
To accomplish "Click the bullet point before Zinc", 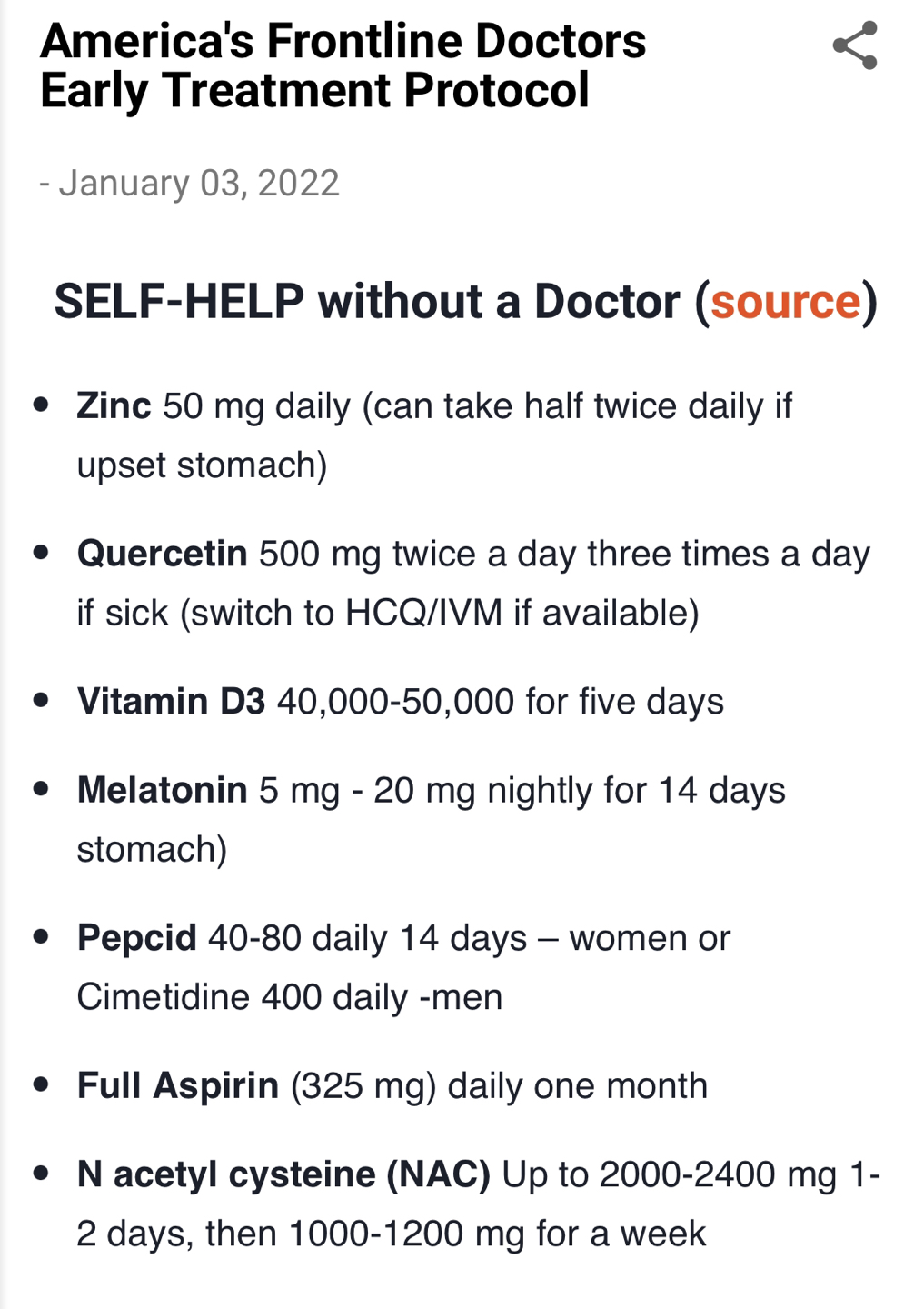I will click(x=41, y=405).
